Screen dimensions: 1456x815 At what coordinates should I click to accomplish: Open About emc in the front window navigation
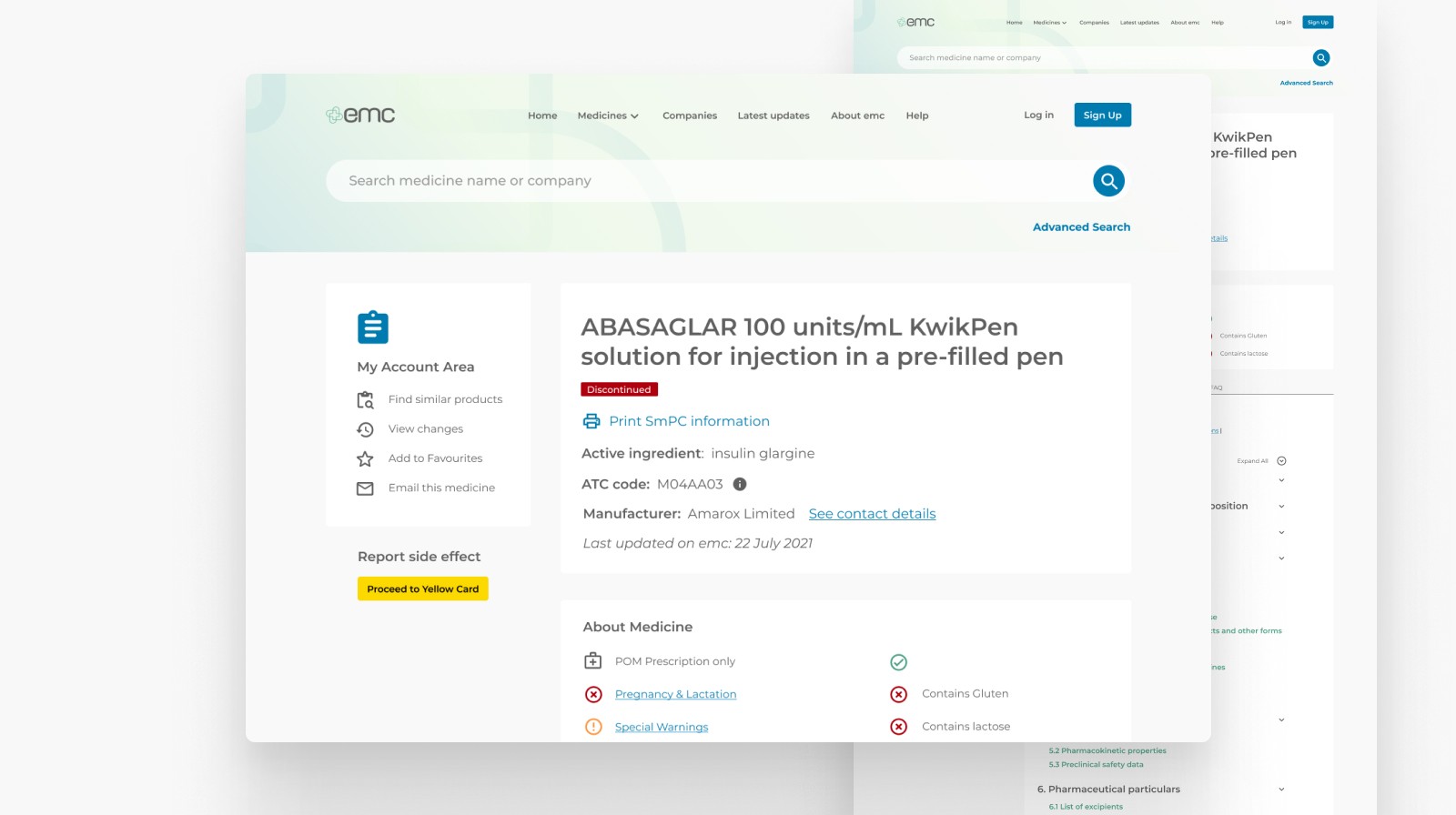[857, 116]
